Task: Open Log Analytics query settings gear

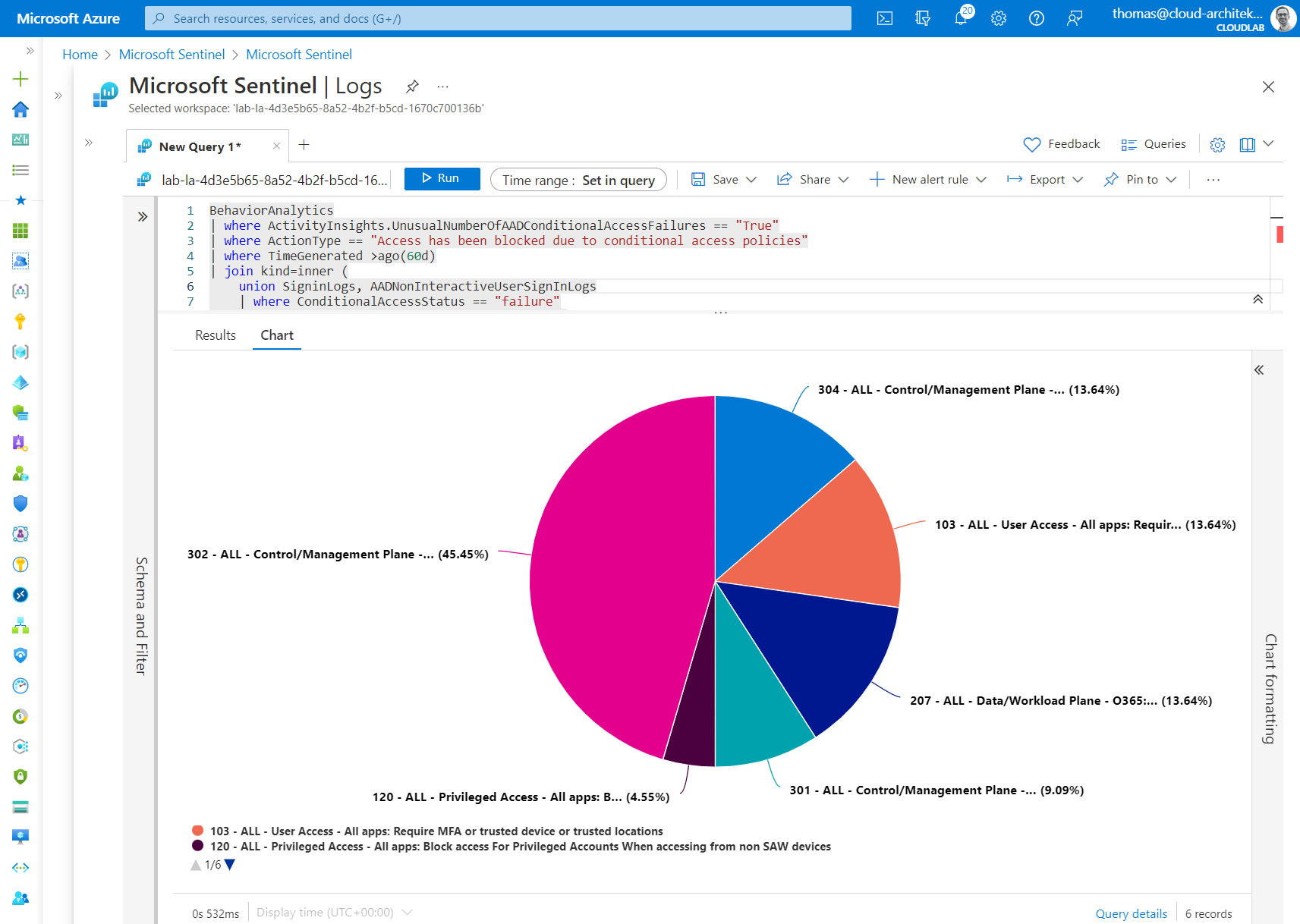Action: click(x=1217, y=143)
